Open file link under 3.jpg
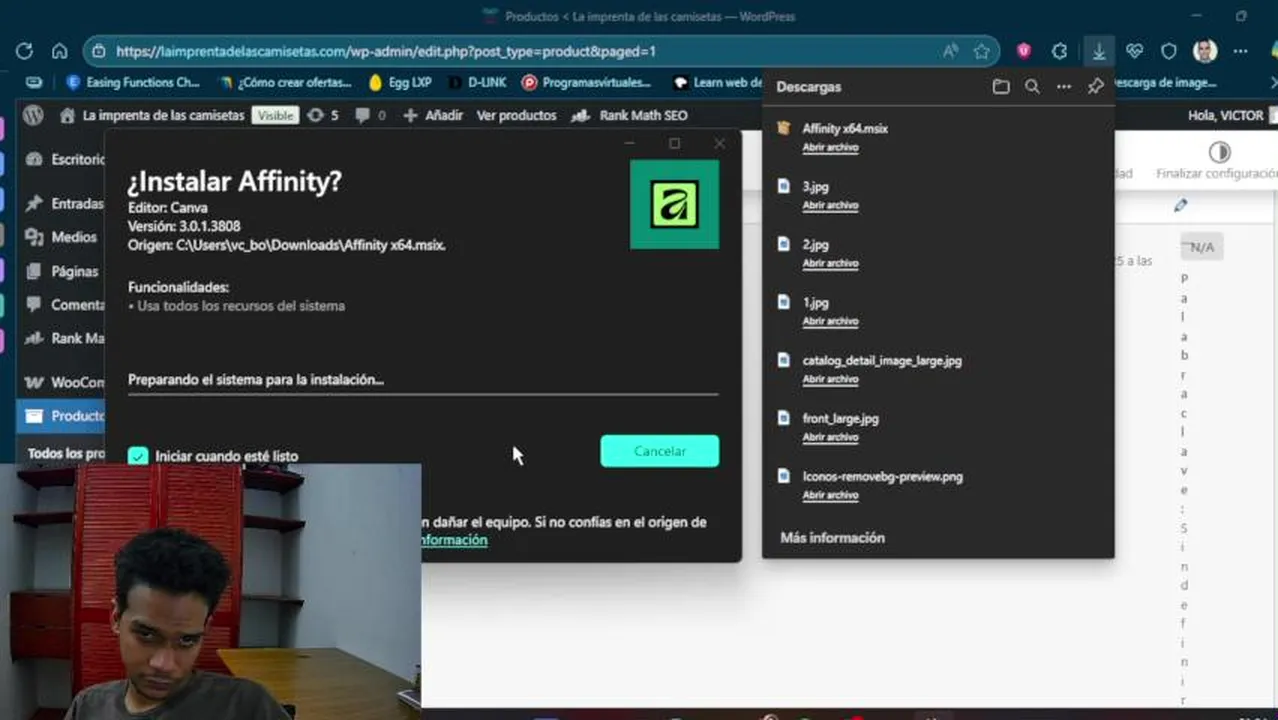 [x=830, y=205]
